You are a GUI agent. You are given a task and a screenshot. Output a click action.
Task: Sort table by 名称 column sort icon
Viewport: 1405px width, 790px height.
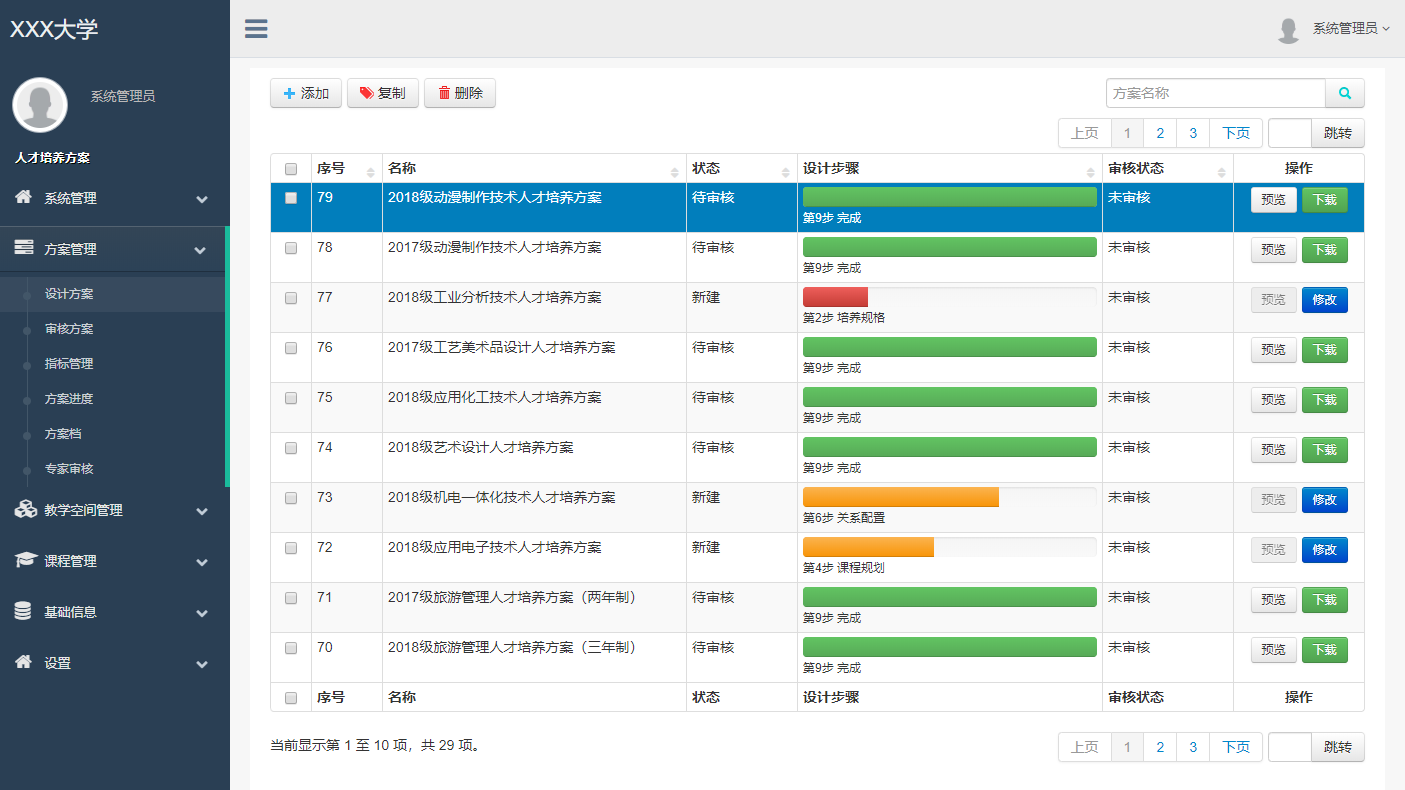point(675,172)
